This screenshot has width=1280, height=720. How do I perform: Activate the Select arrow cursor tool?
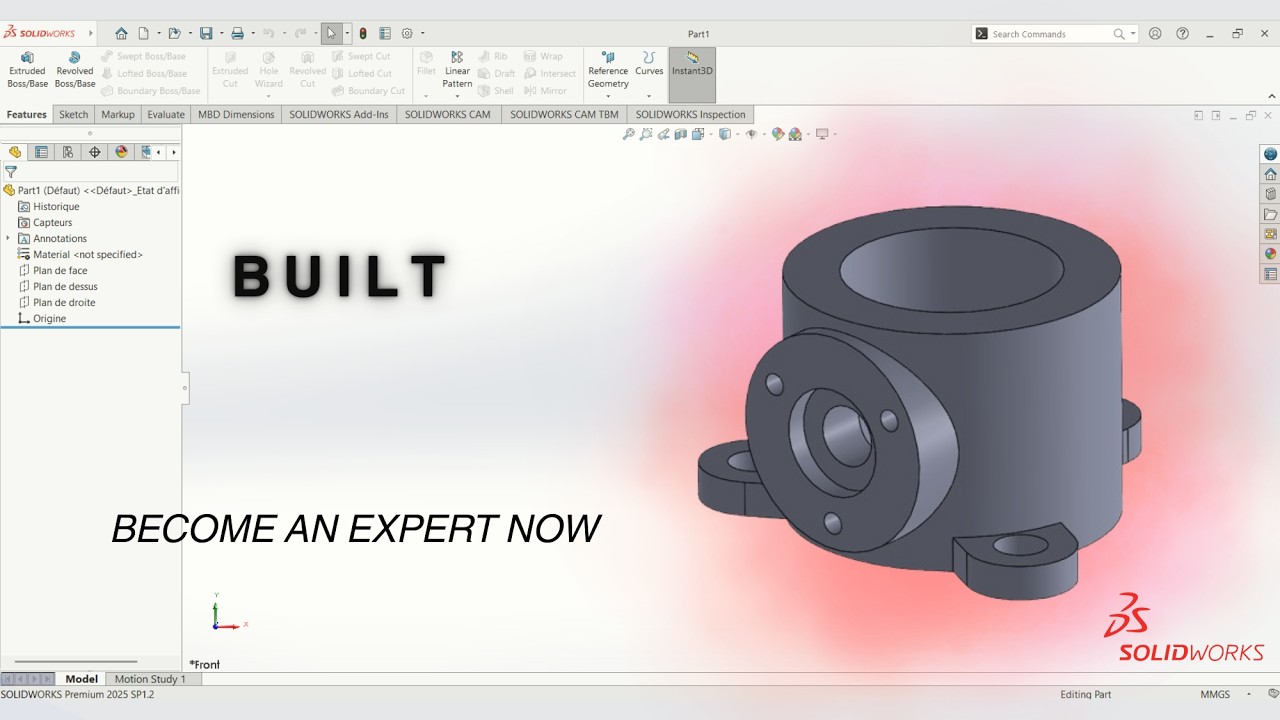coord(331,33)
